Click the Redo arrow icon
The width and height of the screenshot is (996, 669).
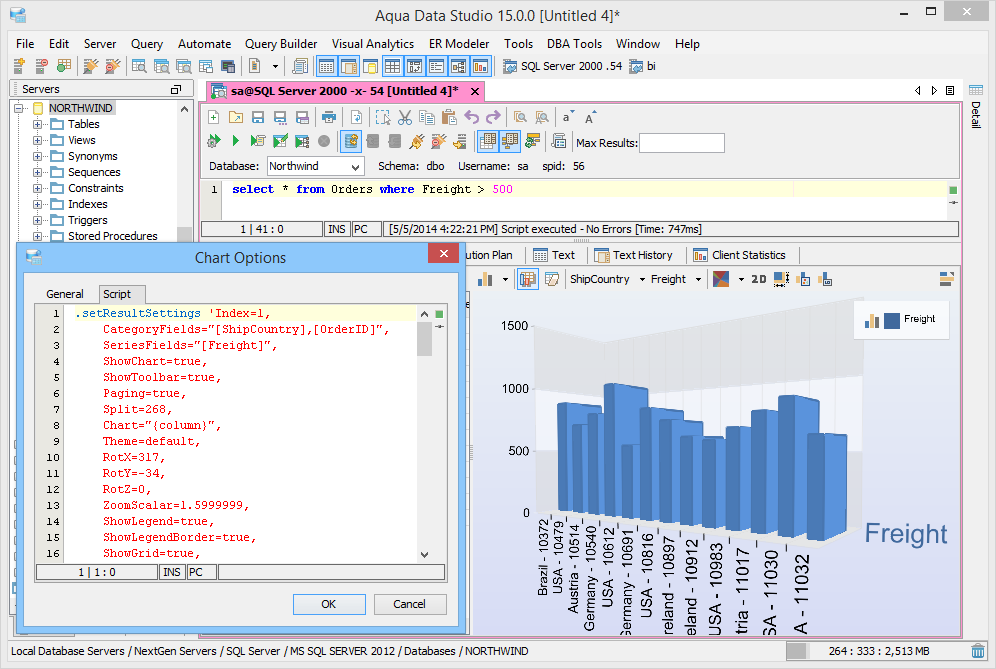493,118
